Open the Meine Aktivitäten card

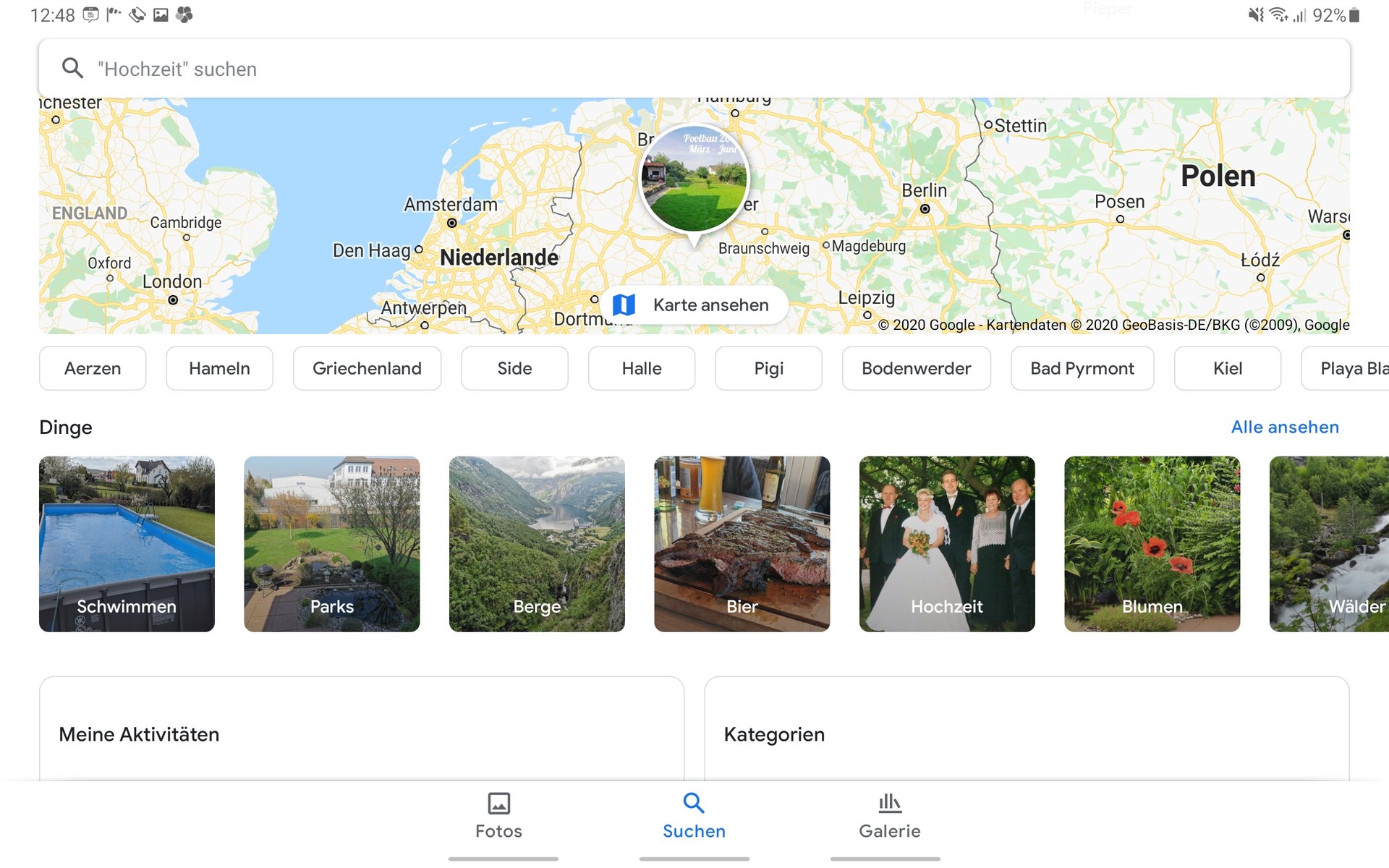click(362, 729)
